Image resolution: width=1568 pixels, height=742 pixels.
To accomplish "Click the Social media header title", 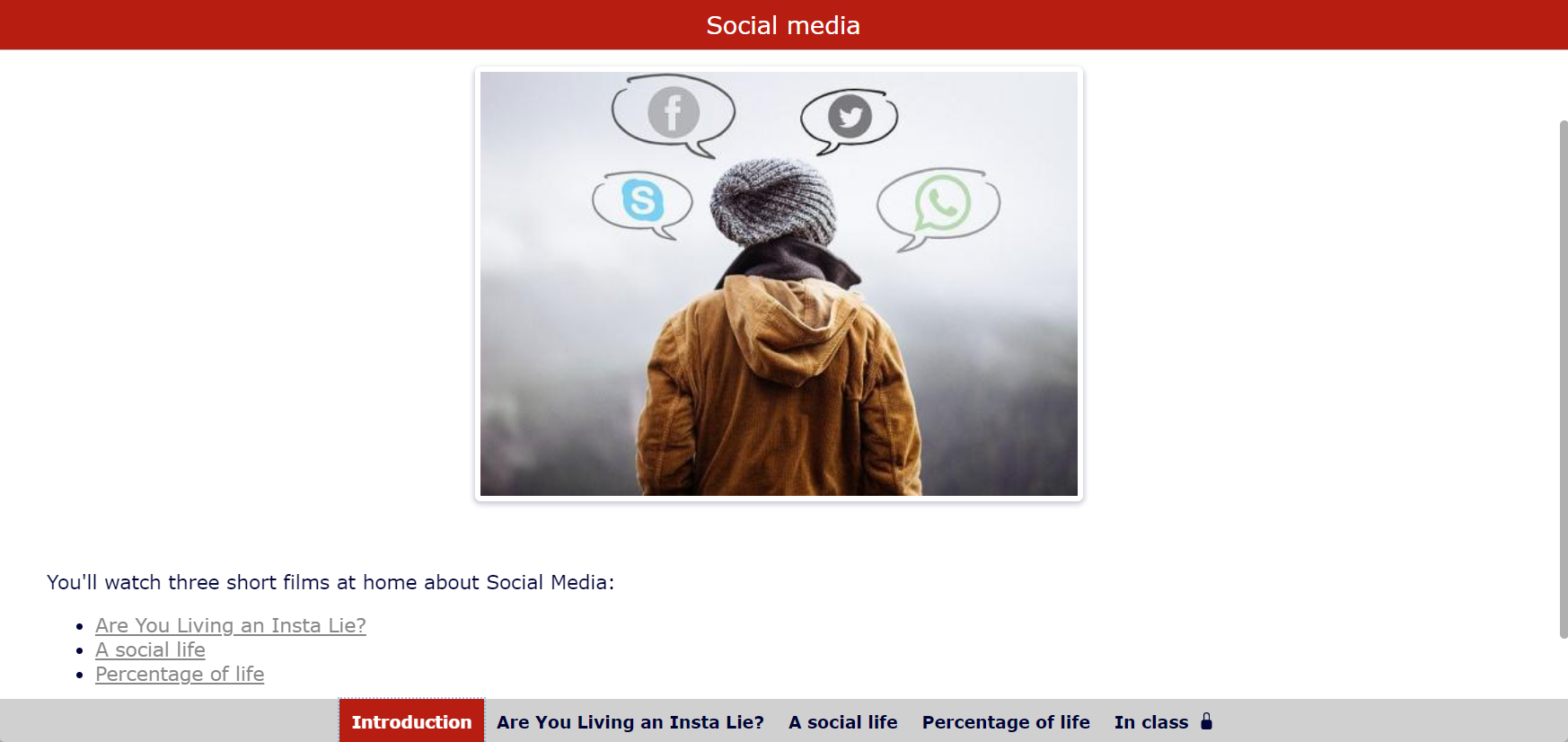I will tap(783, 25).
